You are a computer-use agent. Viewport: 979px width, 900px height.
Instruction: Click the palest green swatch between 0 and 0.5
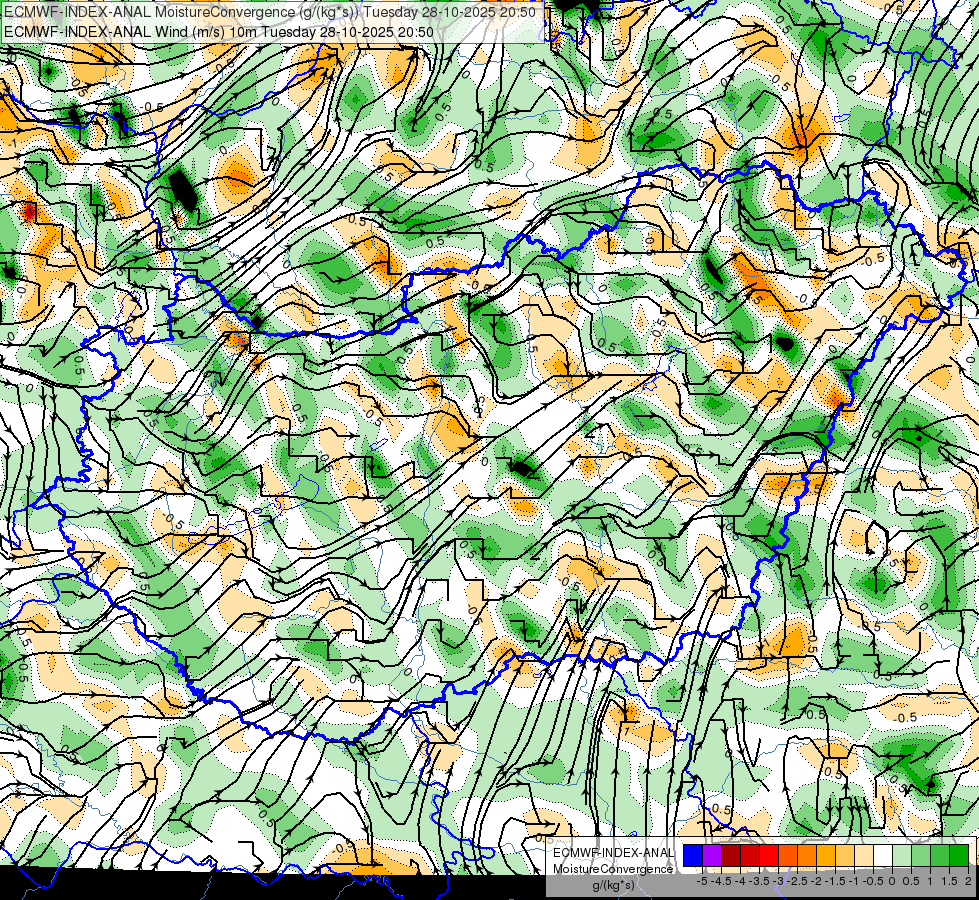point(902,856)
